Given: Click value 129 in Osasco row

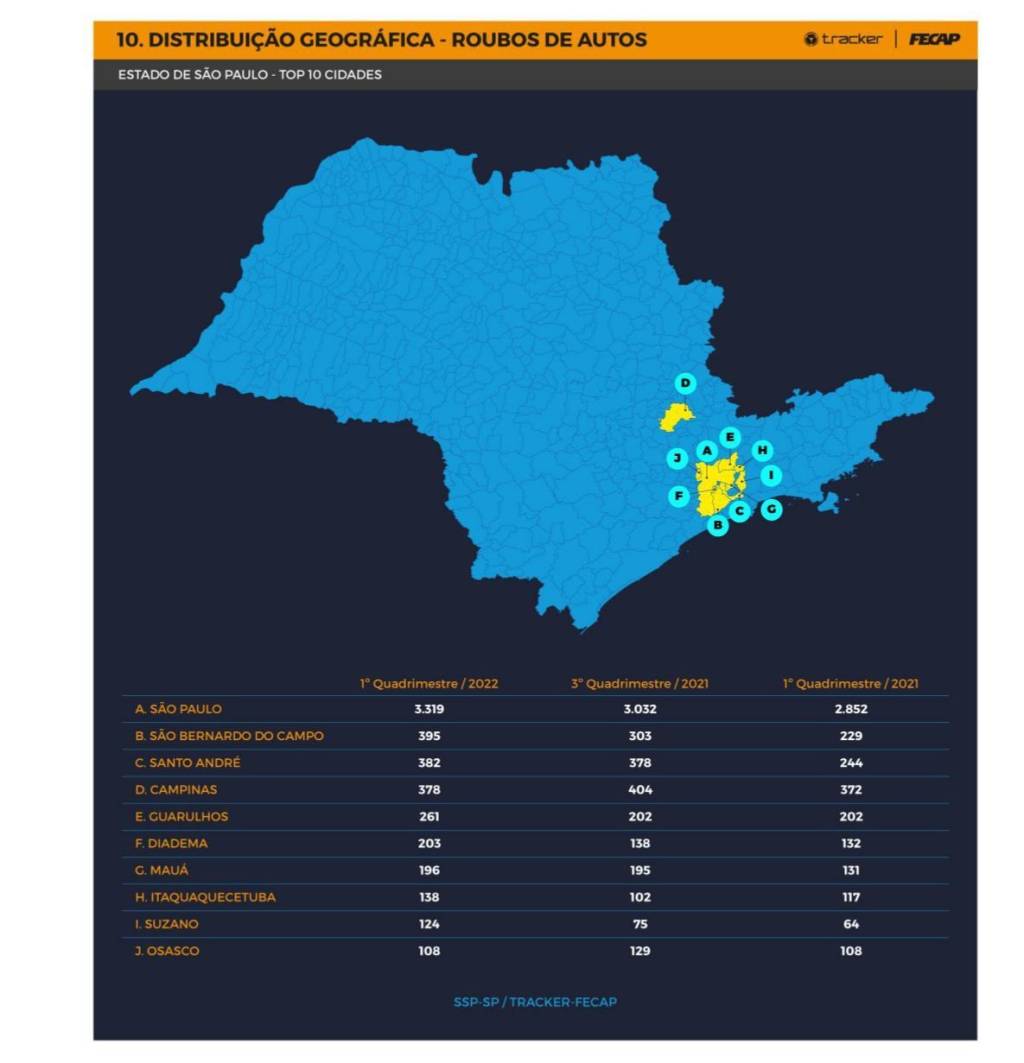Looking at the screenshot, I should pyautogui.click(x=640, y=951).
